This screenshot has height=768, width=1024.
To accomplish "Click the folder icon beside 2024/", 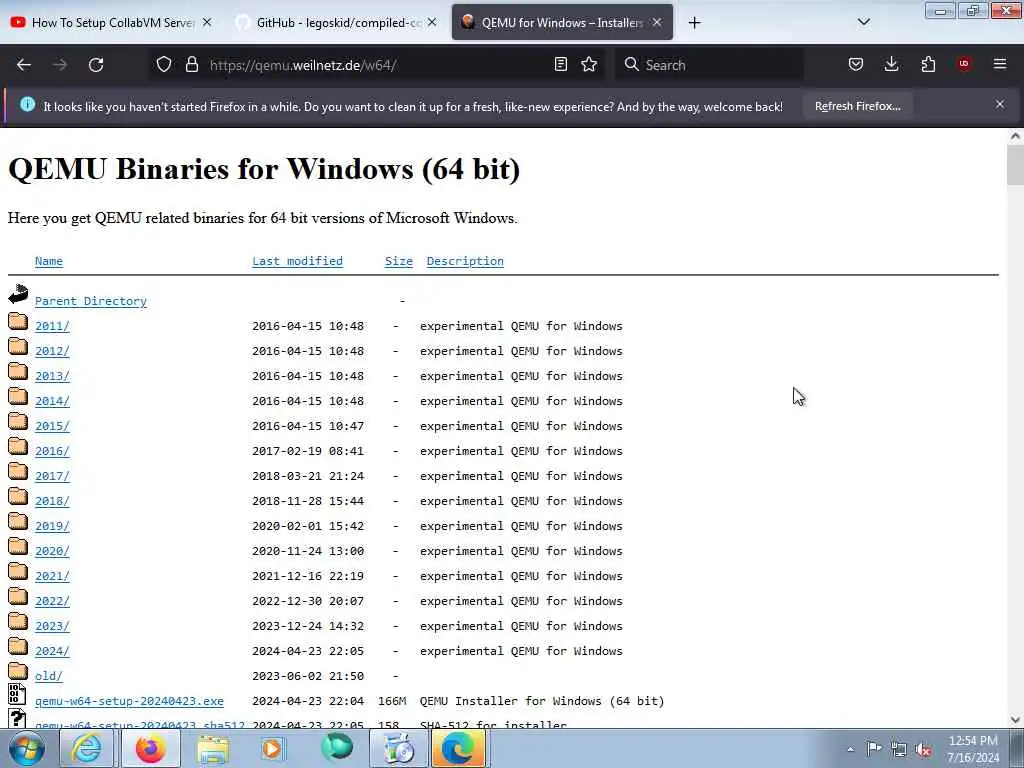I will click(x=18, y=647).
